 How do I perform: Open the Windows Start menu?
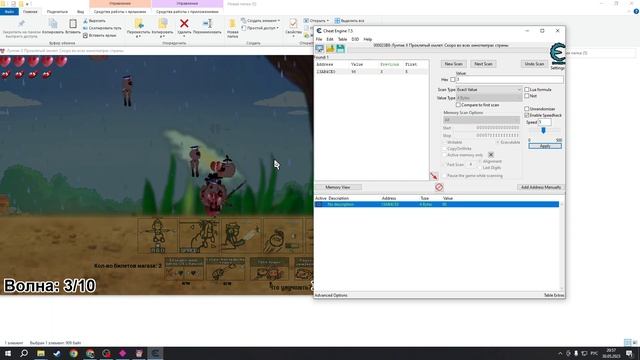[8, 353]
